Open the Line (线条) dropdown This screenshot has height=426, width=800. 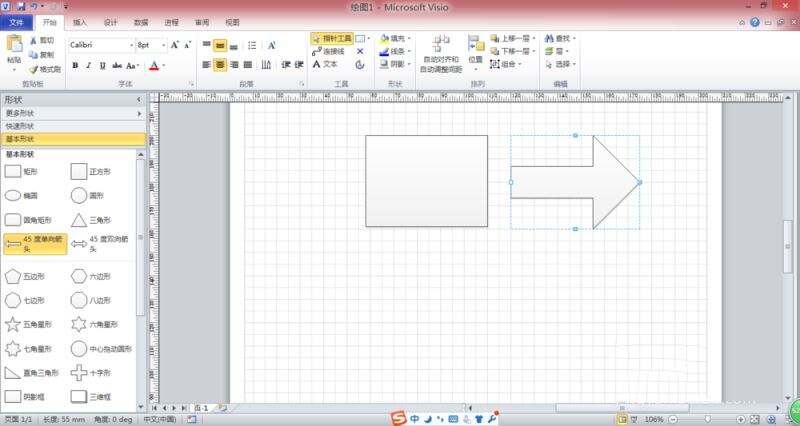[395, 52]
